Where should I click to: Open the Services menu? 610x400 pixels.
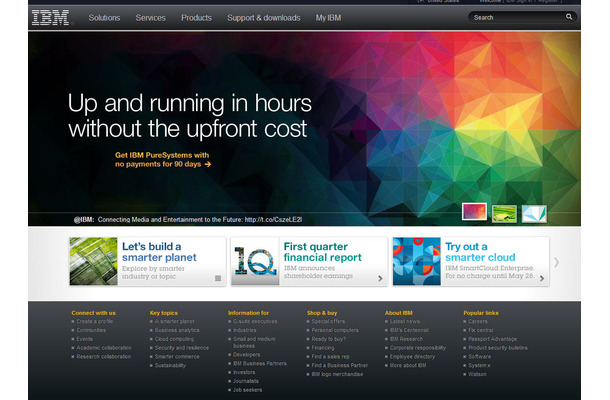(151, 18)
